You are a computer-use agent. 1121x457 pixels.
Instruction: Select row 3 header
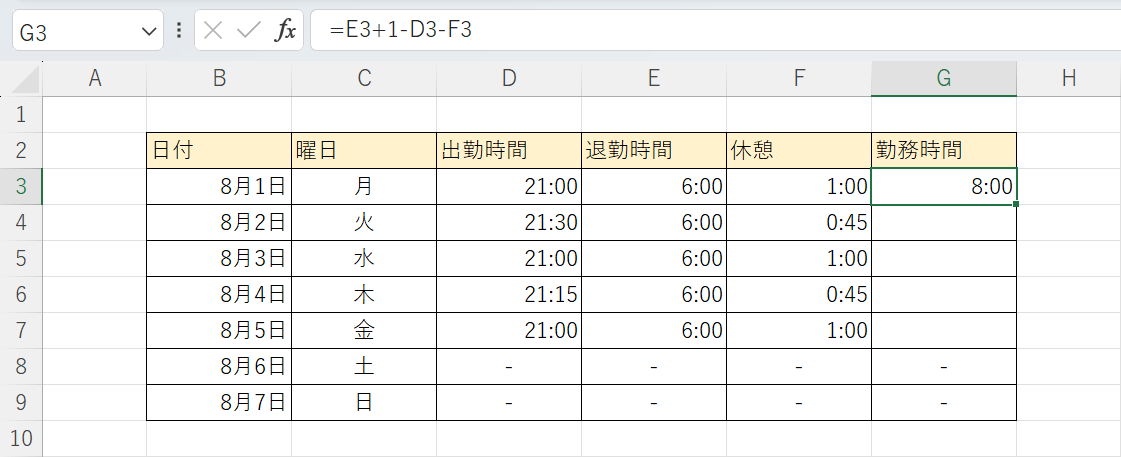21,186
